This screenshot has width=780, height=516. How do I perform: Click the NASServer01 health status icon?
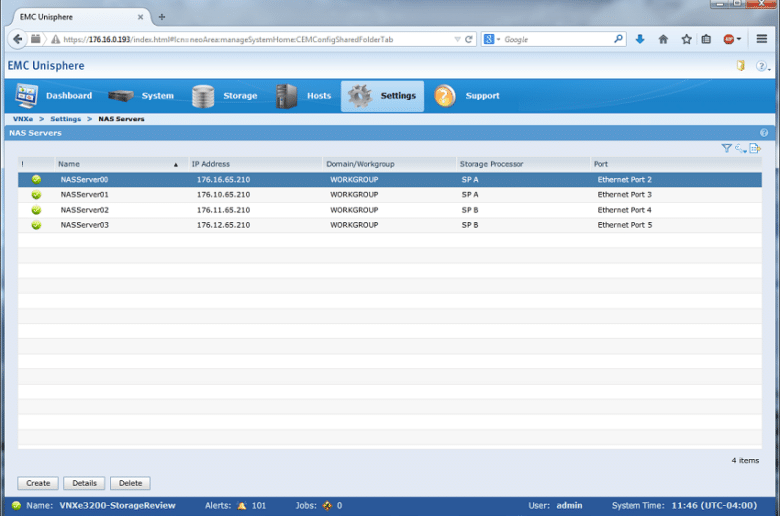pyautogui.click(x=36, y=195)
